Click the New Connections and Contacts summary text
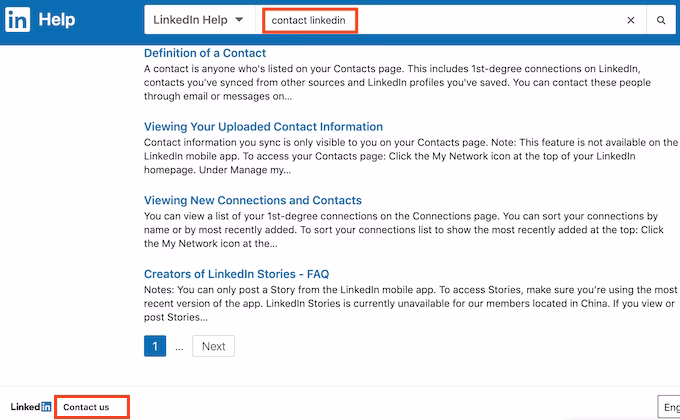This screenshot has width=680, height=420. (400, 229)
